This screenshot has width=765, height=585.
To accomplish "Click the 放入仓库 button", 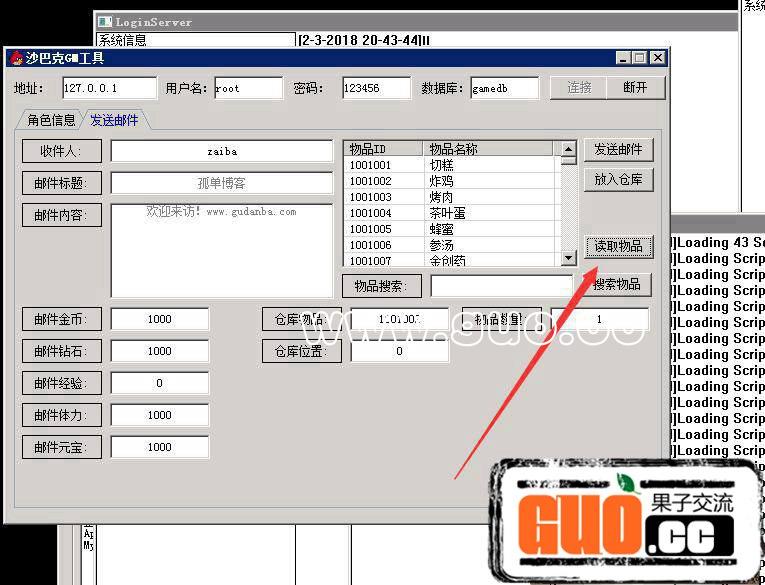I will [x=618, y=180].
